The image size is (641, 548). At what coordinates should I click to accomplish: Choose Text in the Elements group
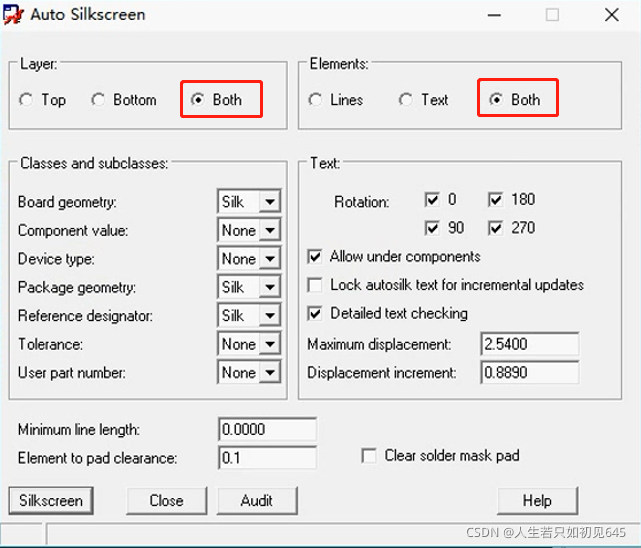pyautogui.click(x=406, y=100)
